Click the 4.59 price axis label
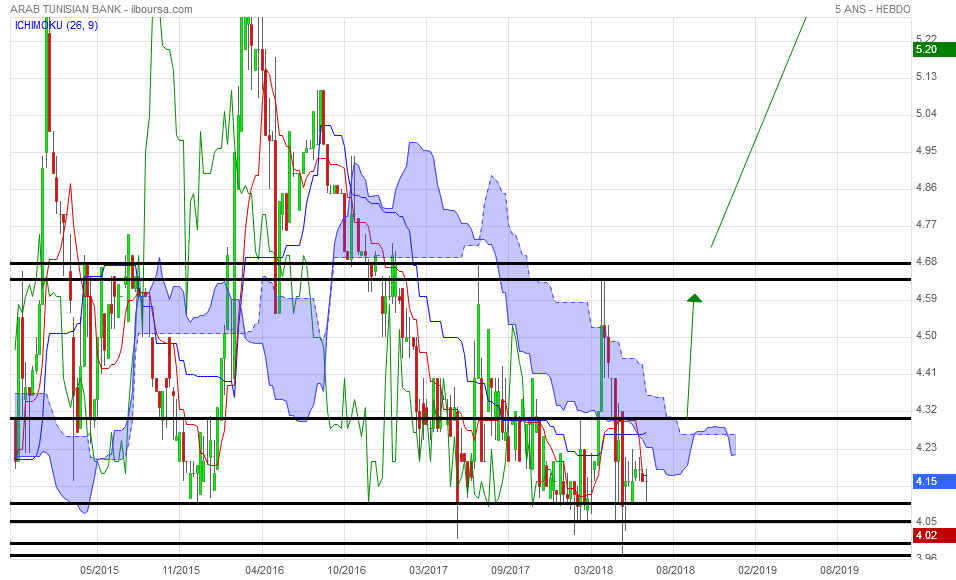 click(927, 298)
